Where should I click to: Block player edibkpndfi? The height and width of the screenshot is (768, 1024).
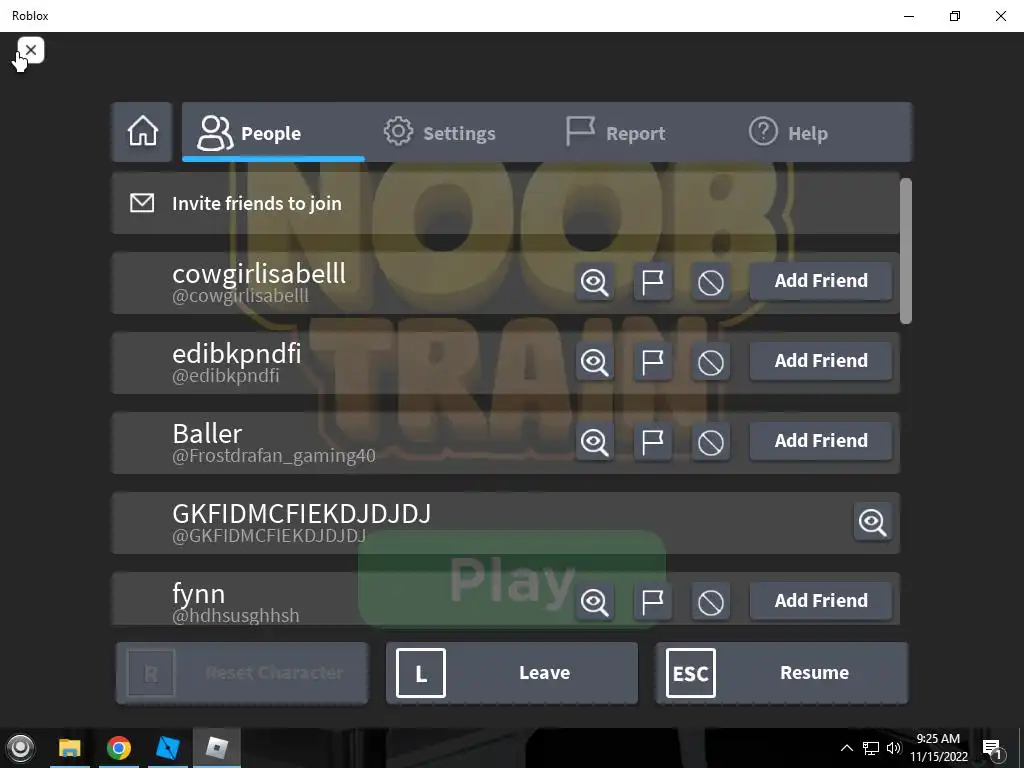(711, 362)
